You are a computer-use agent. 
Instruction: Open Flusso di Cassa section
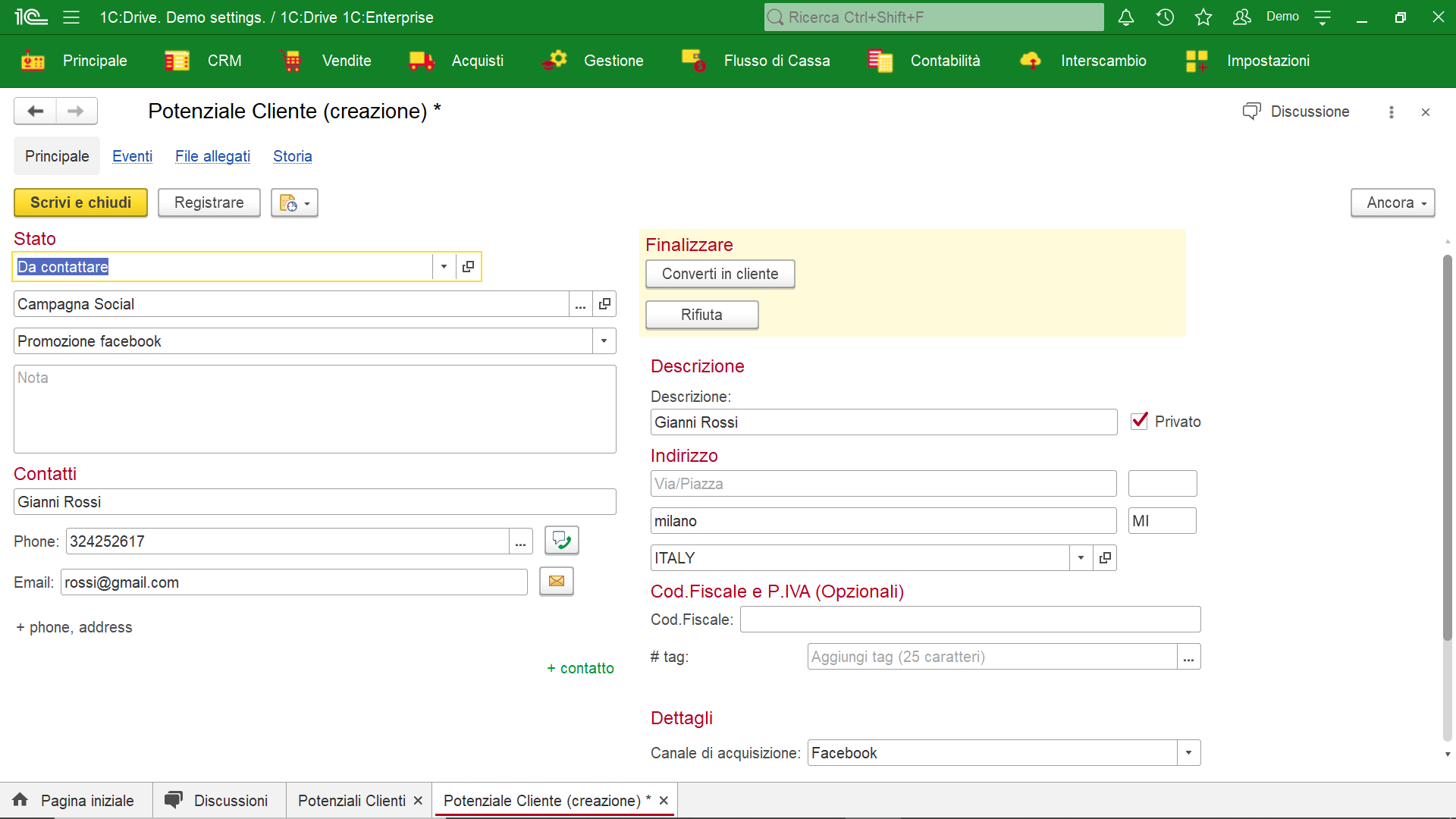[x=755, y=61]
